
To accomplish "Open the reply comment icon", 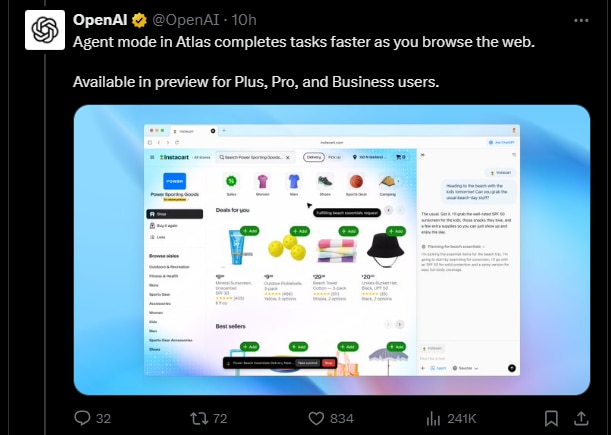I will coord(82,418).
